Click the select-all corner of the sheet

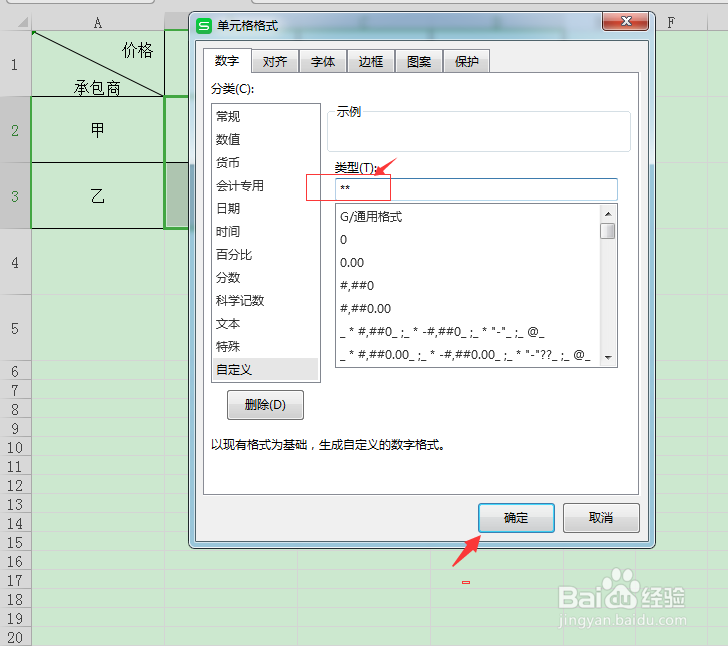[15, 22]
